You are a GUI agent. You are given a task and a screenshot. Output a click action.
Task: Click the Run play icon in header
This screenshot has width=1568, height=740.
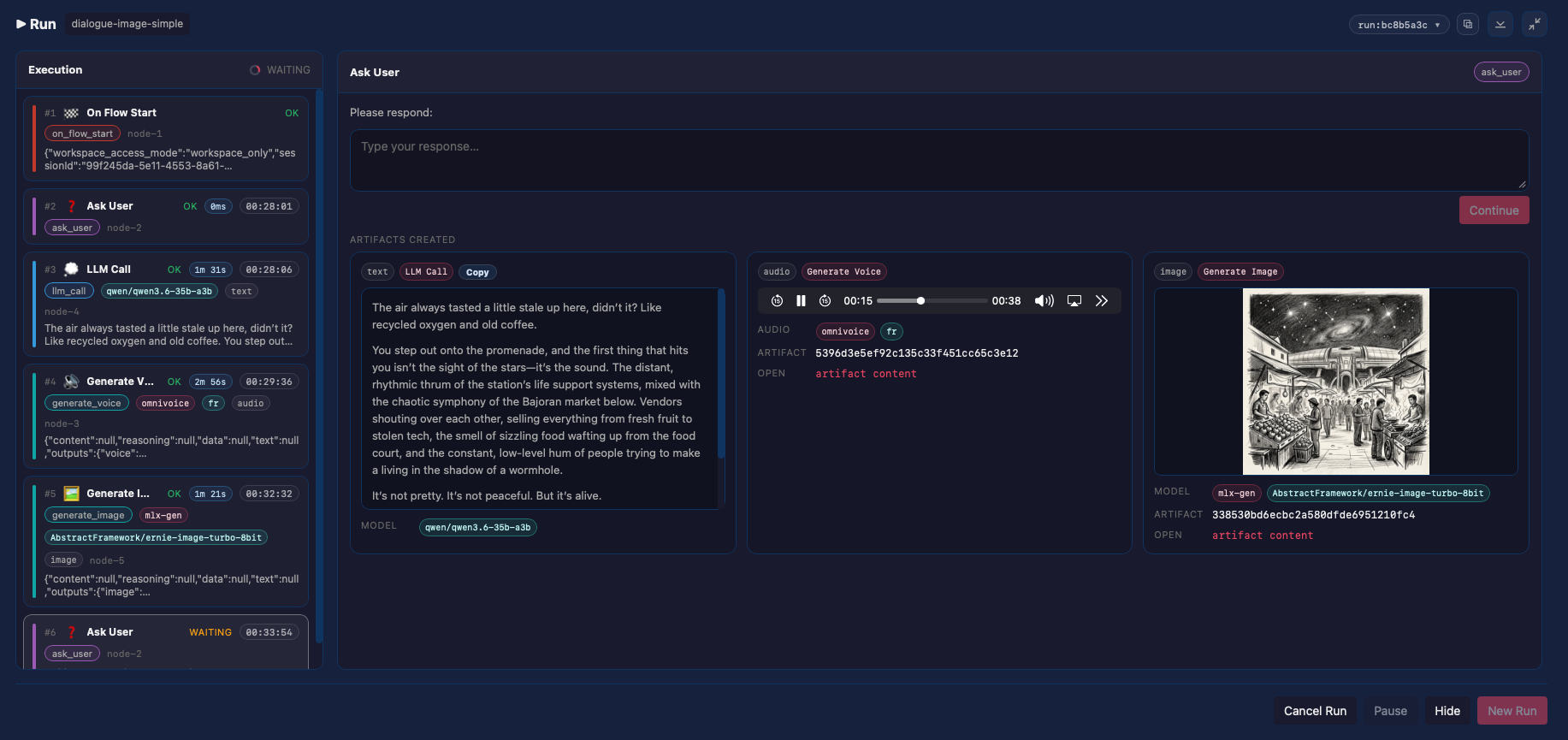coord(21,24)
